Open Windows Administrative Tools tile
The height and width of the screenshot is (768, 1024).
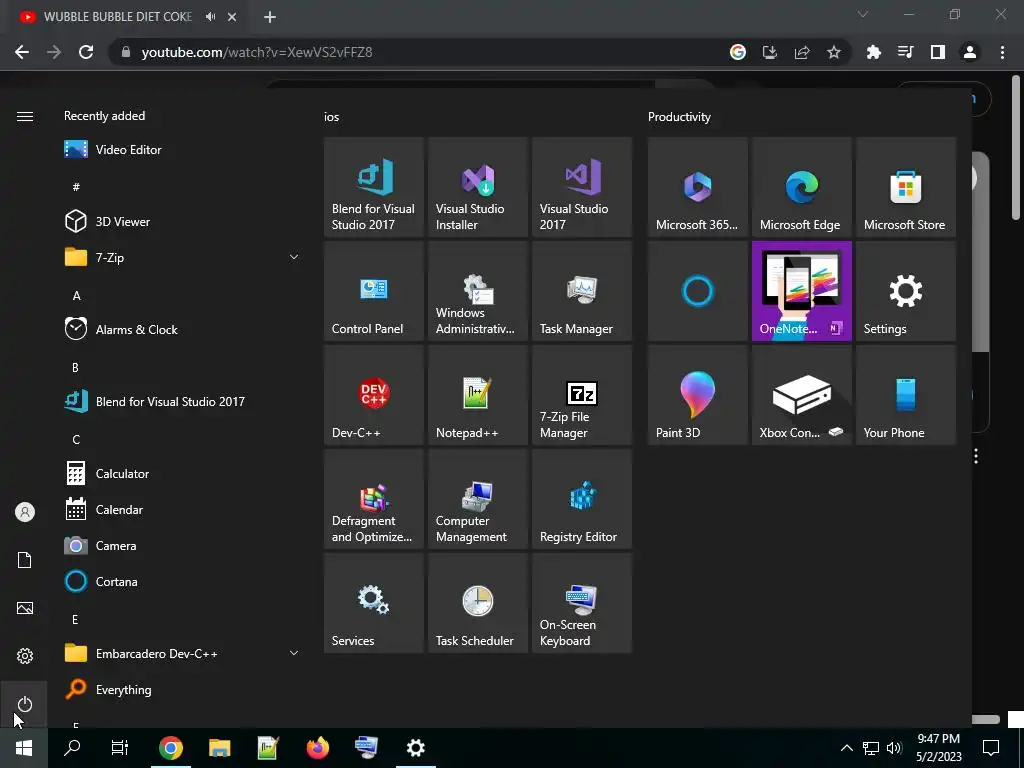click(x=477, y=291)
